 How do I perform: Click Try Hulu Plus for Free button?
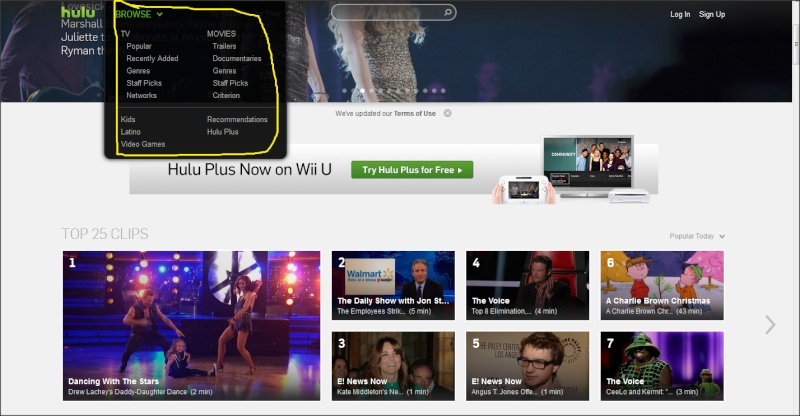pyautogui.click(x=412, y=170)
